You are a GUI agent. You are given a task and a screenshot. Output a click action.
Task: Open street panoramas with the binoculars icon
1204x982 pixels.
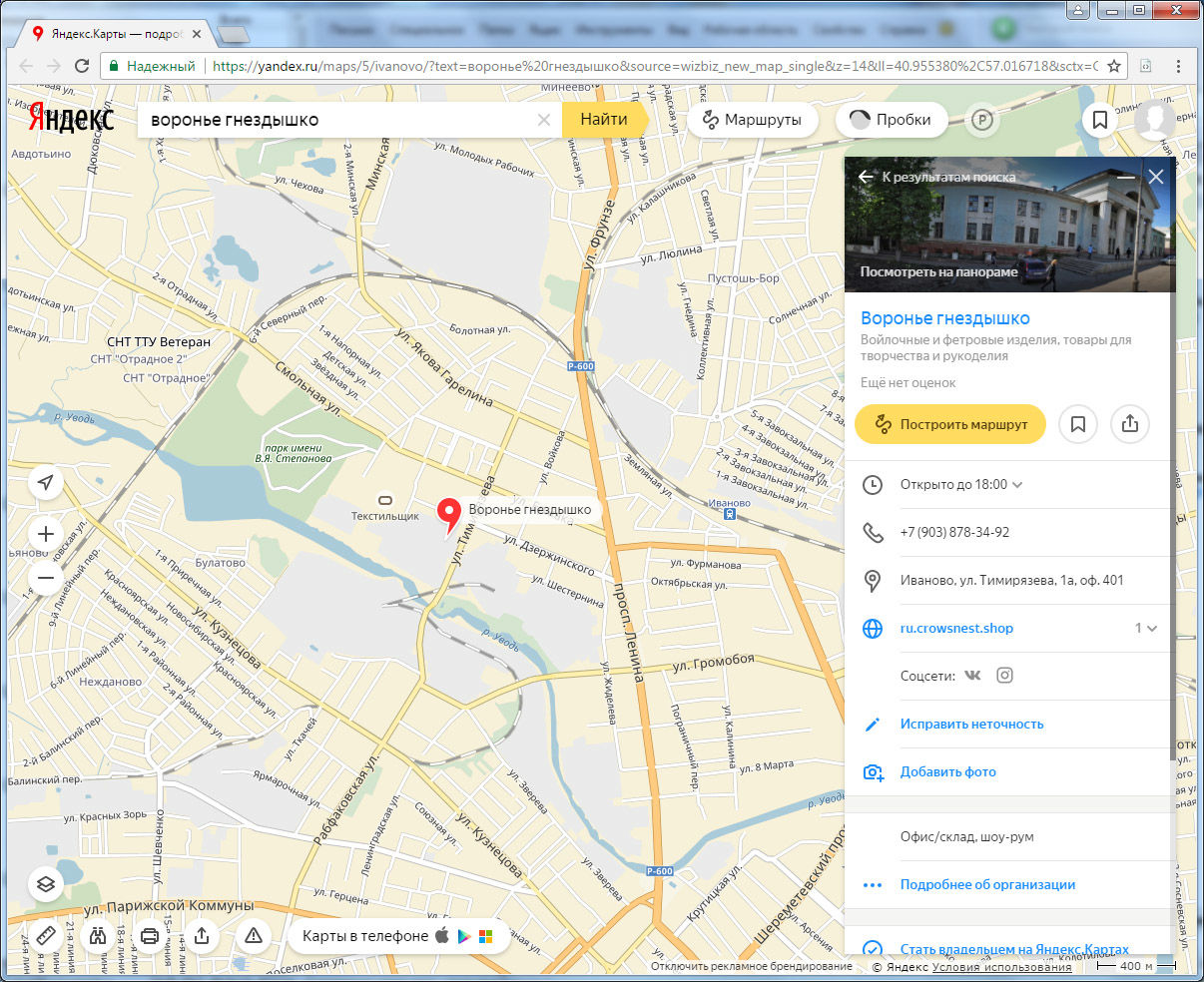pyautogui.click(x=98, y=936)
